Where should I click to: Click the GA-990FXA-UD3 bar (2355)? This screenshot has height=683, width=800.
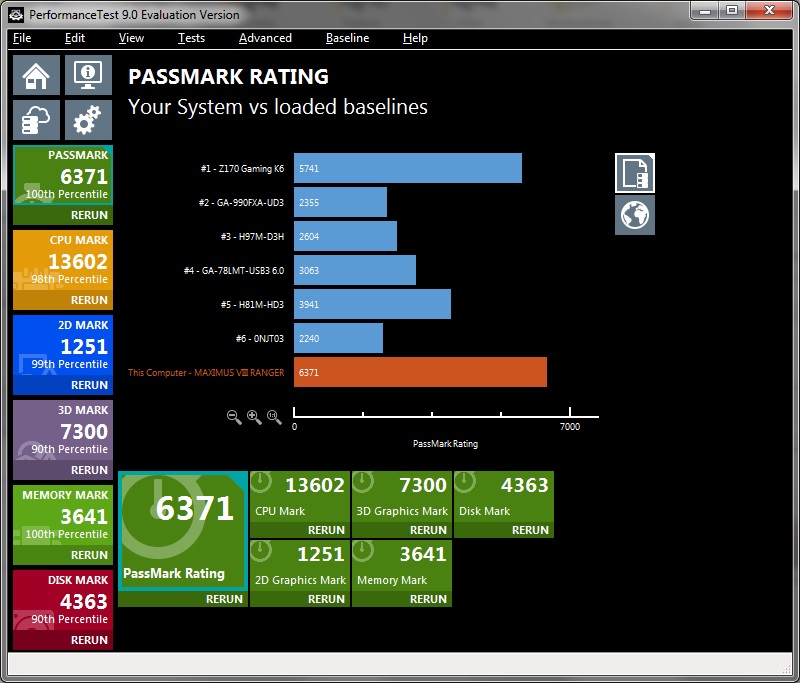click(340, 202)
